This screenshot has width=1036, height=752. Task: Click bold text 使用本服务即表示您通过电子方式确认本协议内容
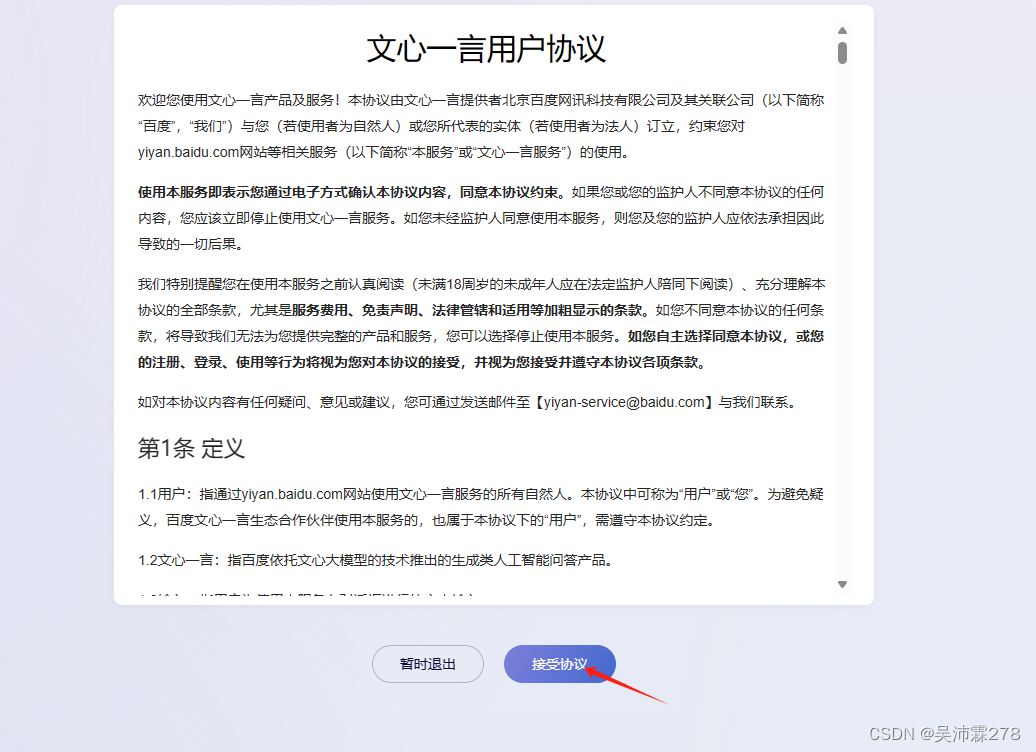tap(292, 192)
